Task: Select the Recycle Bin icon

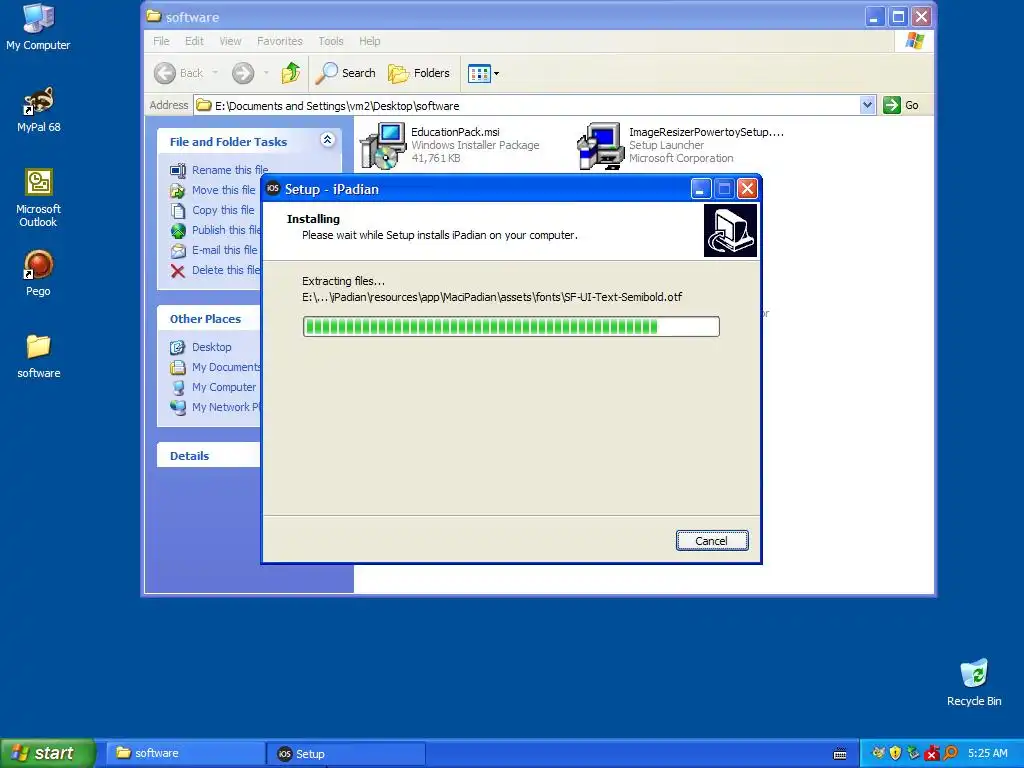Action: point(974,682)
